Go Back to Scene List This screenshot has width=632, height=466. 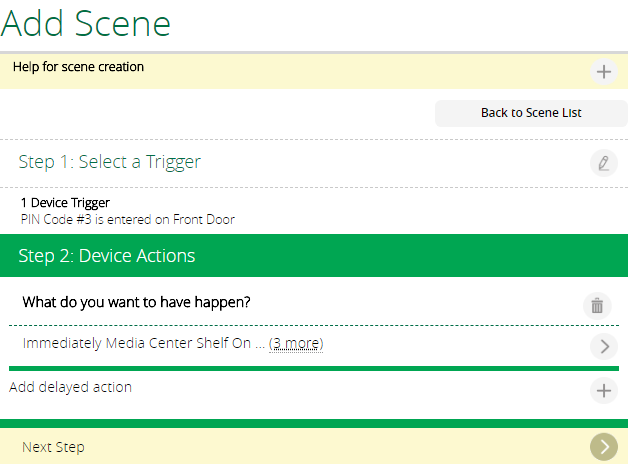(531, 113)
